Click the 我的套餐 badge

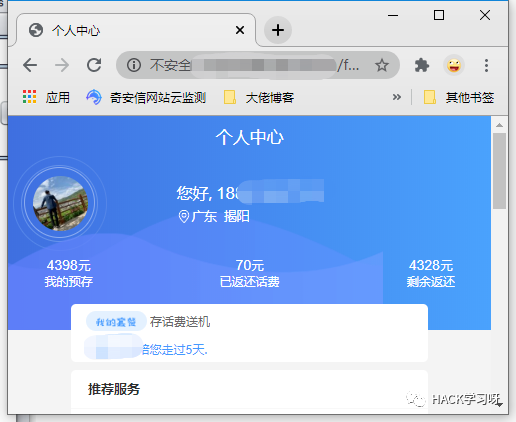tap(116, 321)
